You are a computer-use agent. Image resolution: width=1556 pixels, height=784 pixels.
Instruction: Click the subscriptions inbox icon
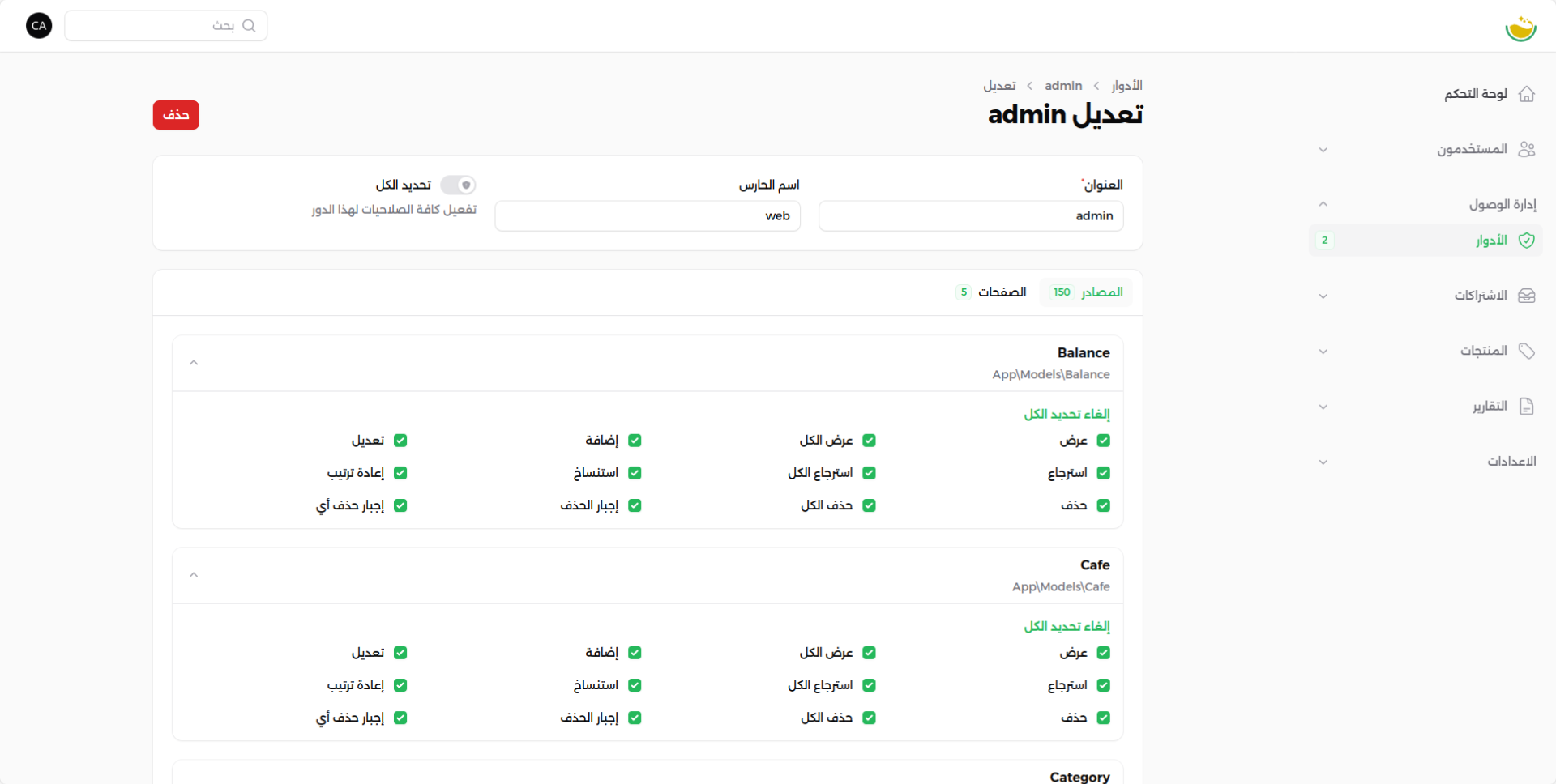[x=1526, y=296]
